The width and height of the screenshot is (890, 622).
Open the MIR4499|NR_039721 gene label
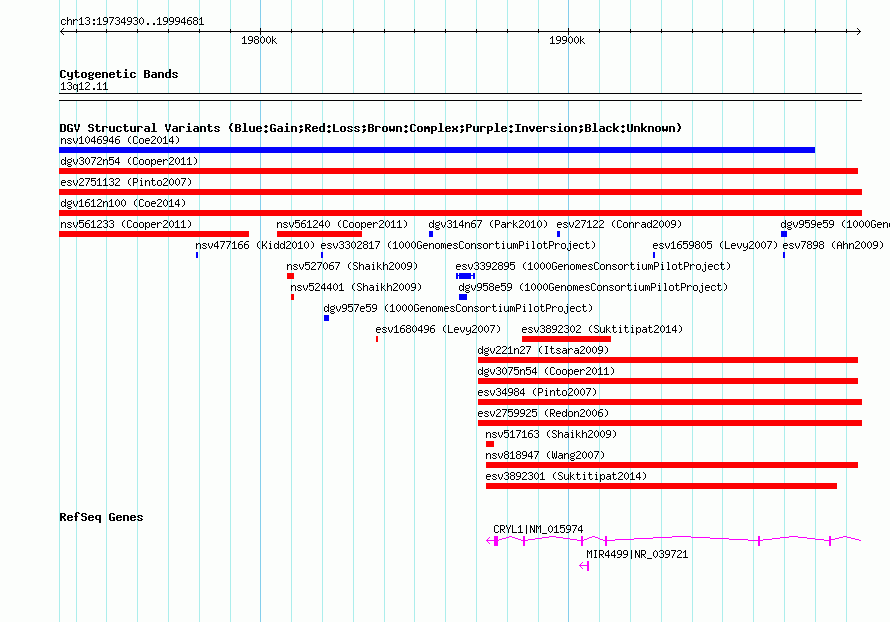point(637,554)
